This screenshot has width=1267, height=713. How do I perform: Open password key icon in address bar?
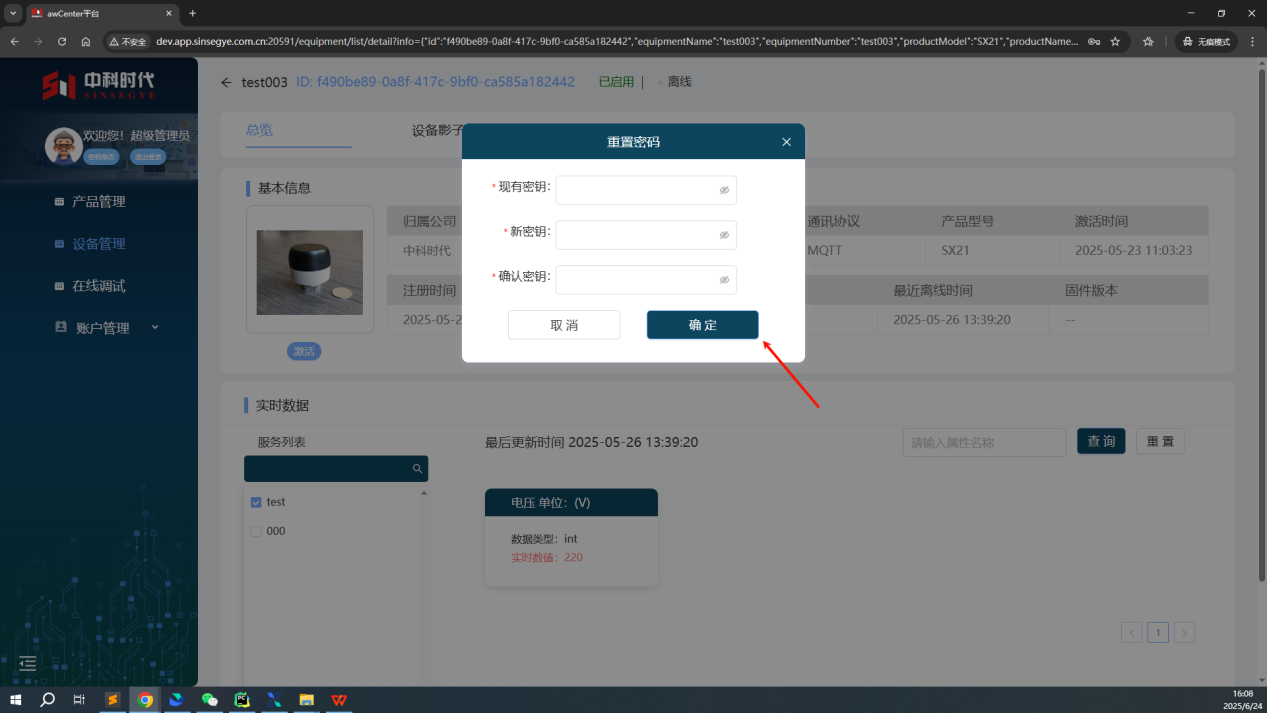pyautogui.click(x=1094, y=42)
